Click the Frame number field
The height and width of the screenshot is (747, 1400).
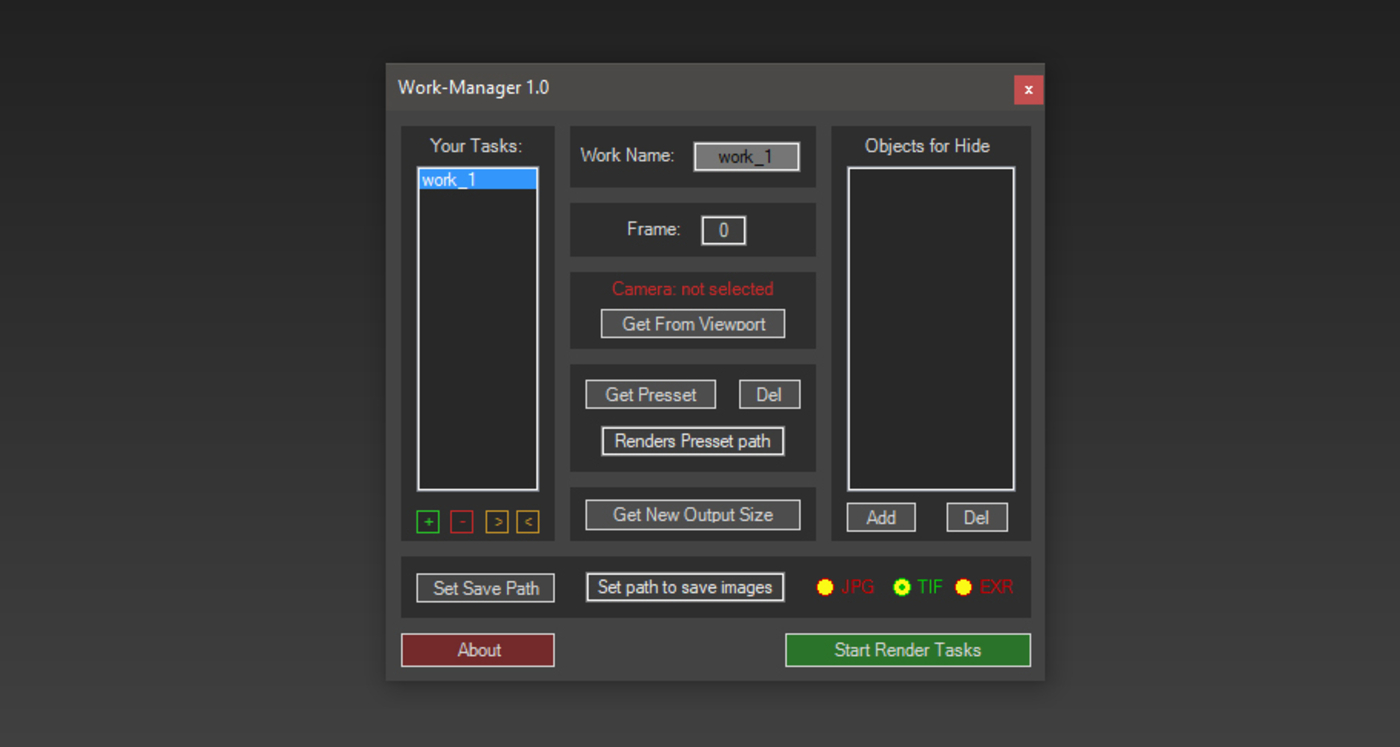tap(724, 231)
